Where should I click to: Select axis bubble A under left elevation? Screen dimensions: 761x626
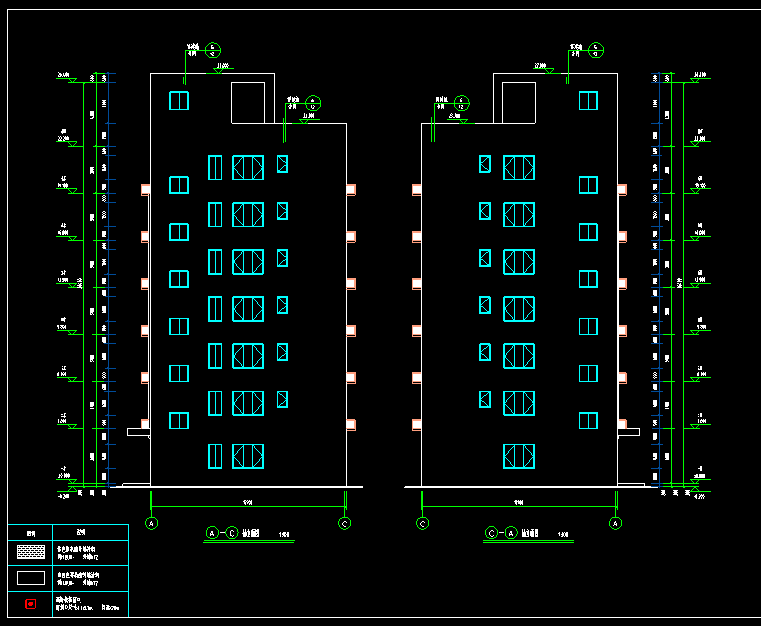point(152,523)
